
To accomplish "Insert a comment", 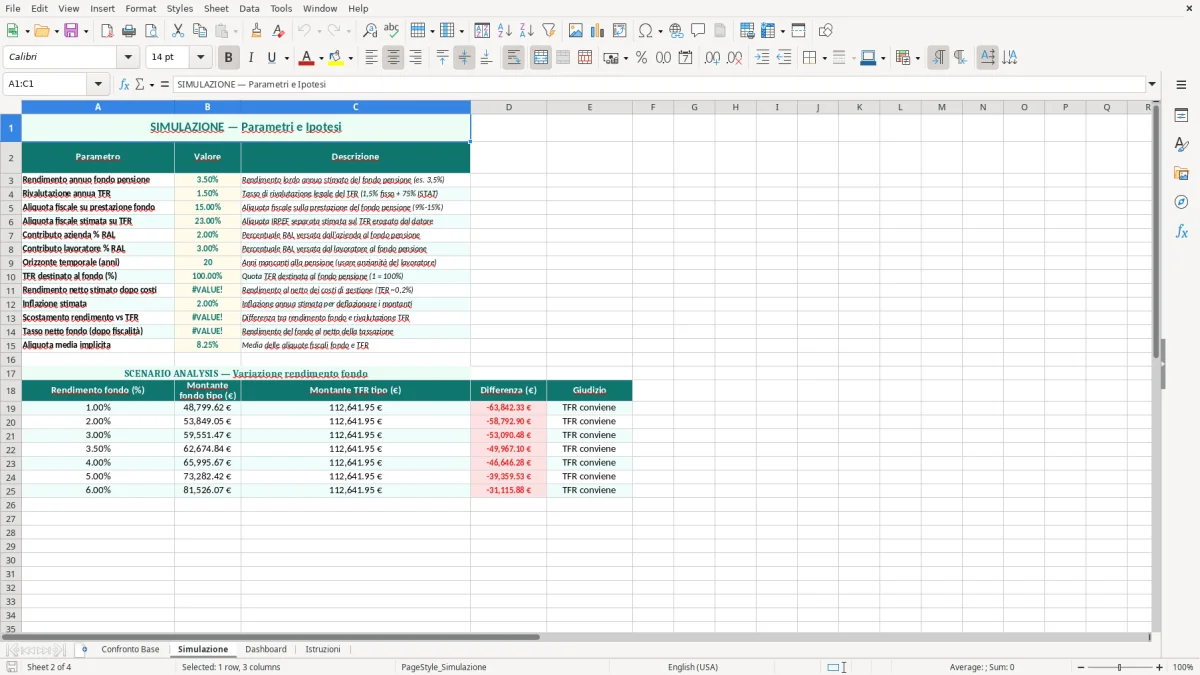I will coord(698,31).
